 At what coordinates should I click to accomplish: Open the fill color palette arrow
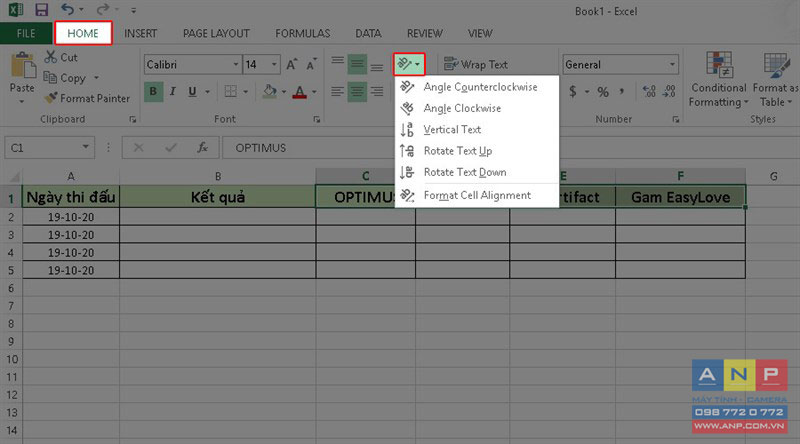[x=284, y=92]
